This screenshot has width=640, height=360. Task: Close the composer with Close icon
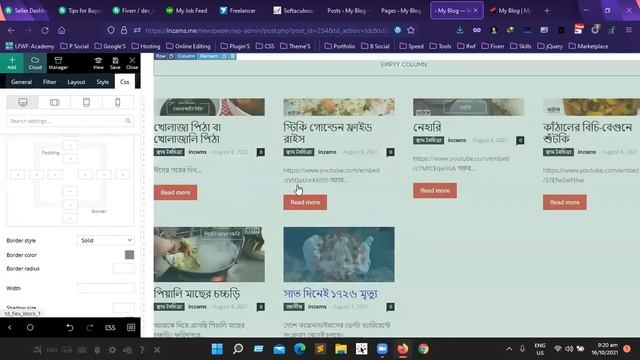132,63
